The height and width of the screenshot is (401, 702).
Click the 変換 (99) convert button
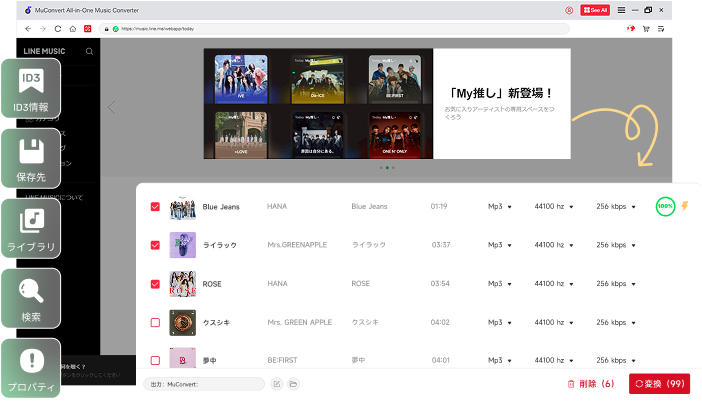659,384
